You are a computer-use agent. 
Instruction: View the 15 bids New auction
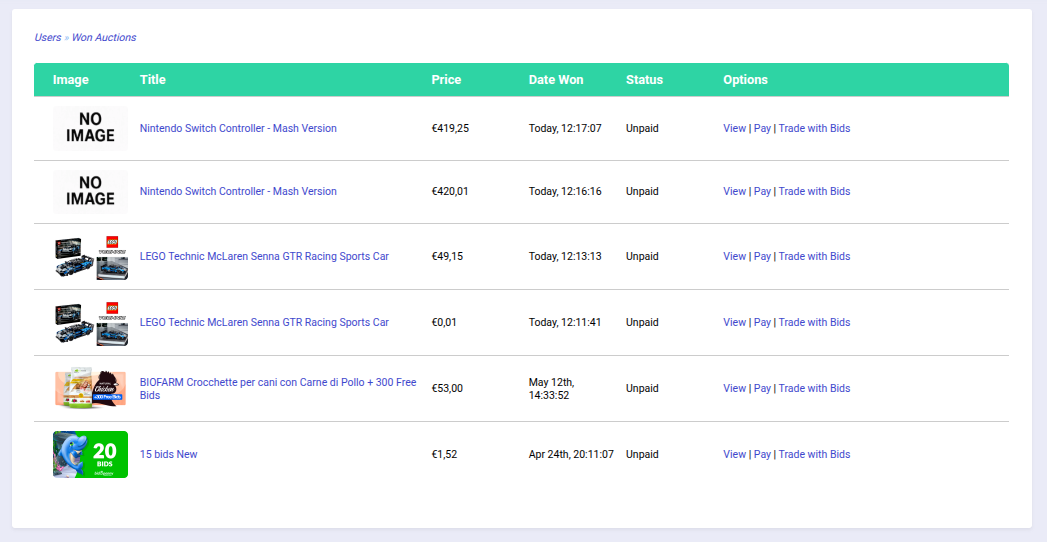pyautogui.click(x=734, y=455)
